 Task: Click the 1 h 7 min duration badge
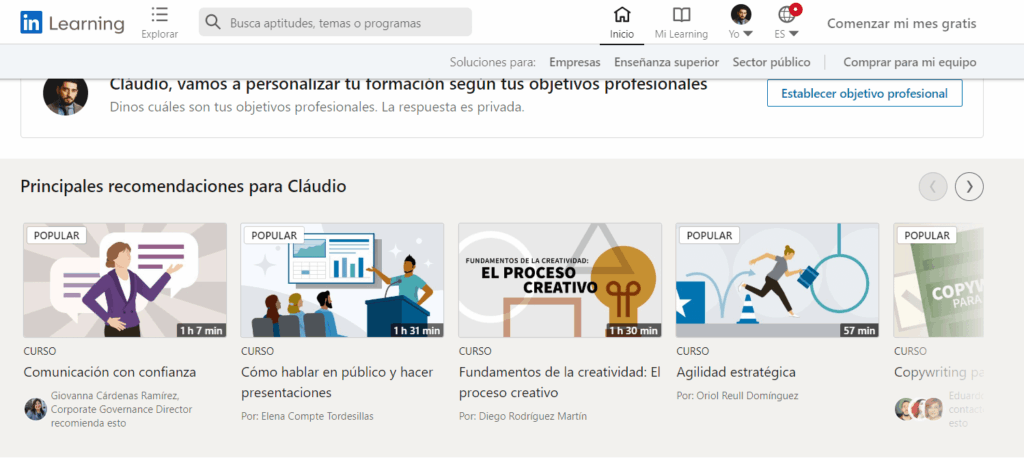pyautogui.click(x=201, y=331)
